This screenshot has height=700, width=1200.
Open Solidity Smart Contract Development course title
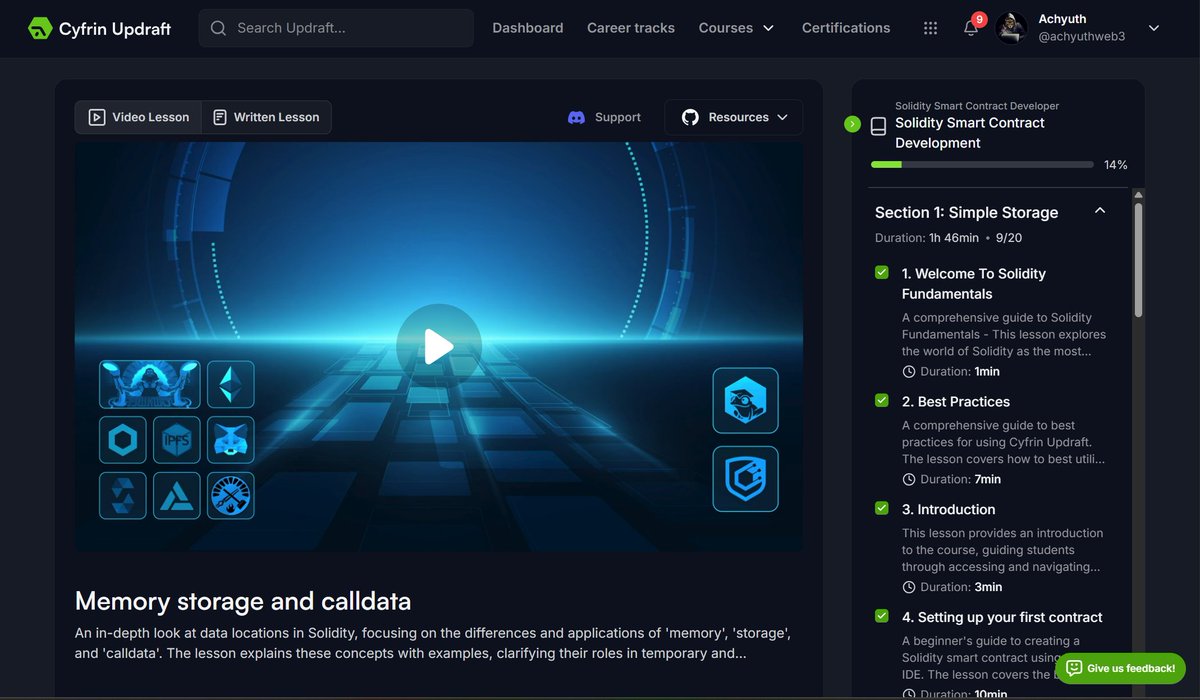969,133
